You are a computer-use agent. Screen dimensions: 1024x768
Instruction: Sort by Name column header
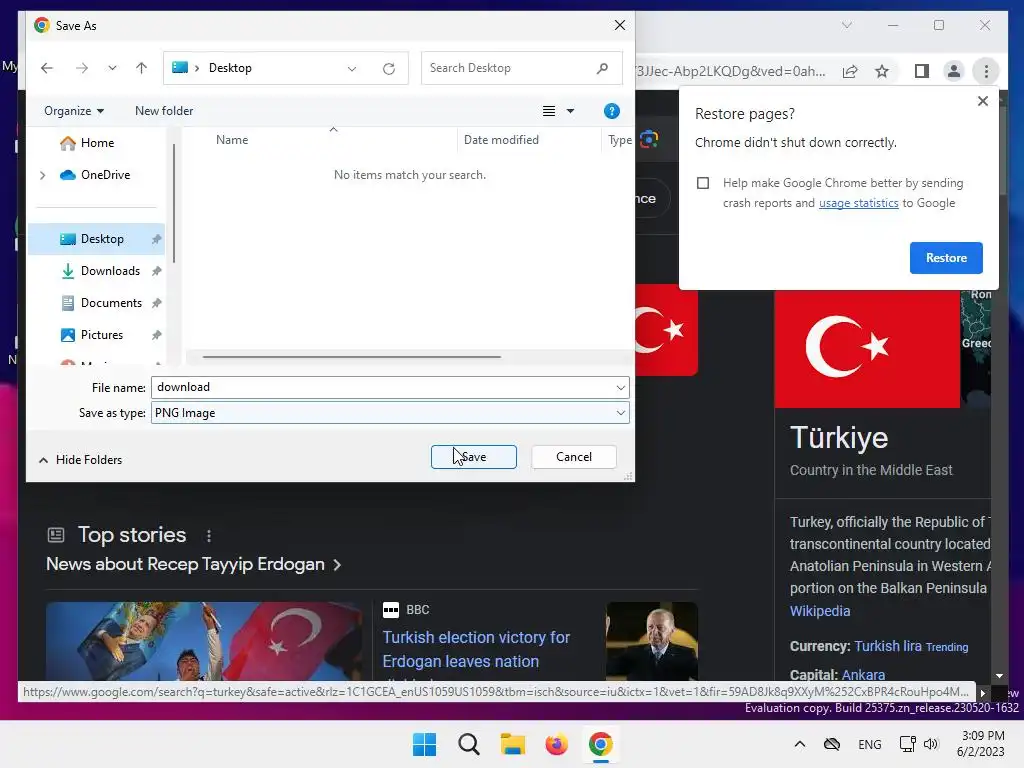click(232, 140)
